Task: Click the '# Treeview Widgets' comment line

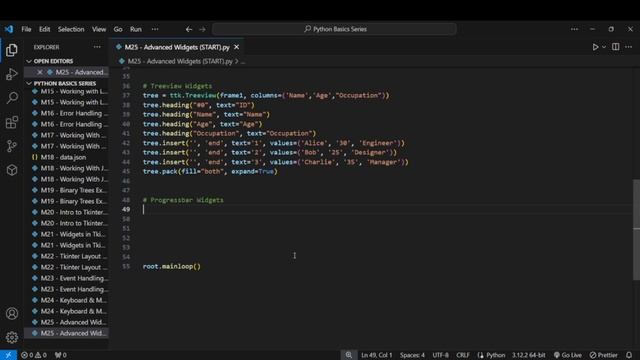Action: tap(177, 86)
